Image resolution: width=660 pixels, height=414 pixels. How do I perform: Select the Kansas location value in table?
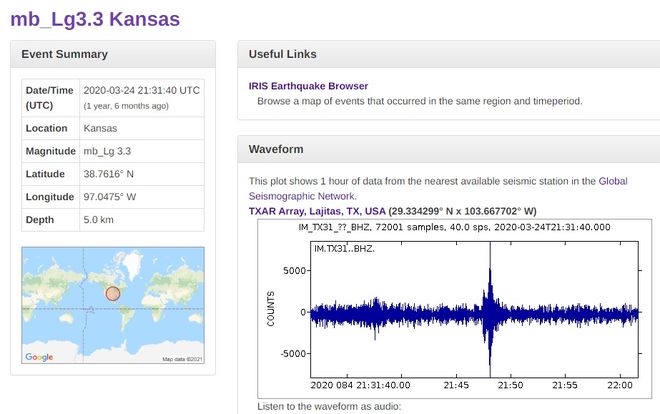coord(100,128)
